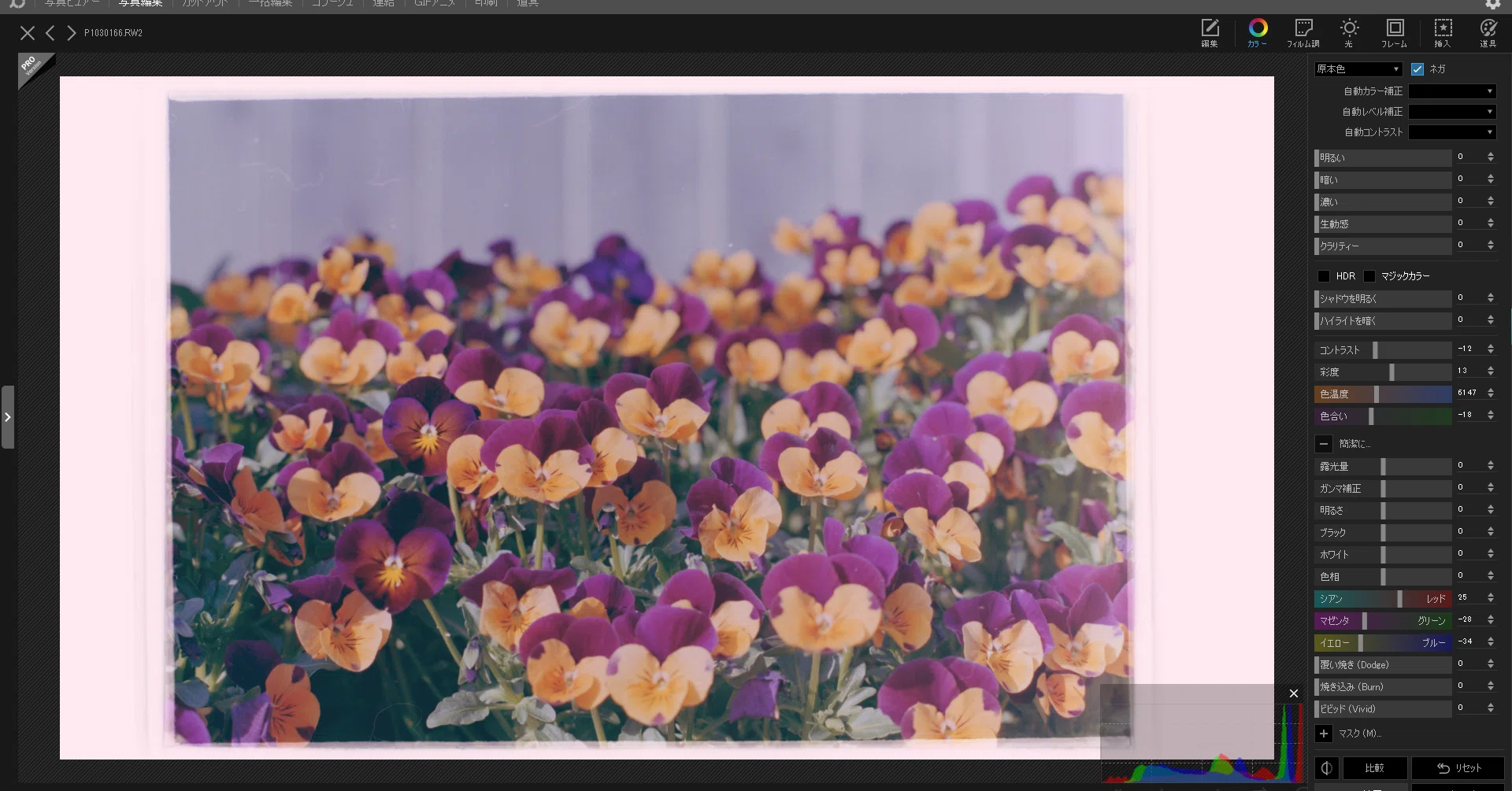Open the 自動カラー補正 dropdown

click(1452, 91)
